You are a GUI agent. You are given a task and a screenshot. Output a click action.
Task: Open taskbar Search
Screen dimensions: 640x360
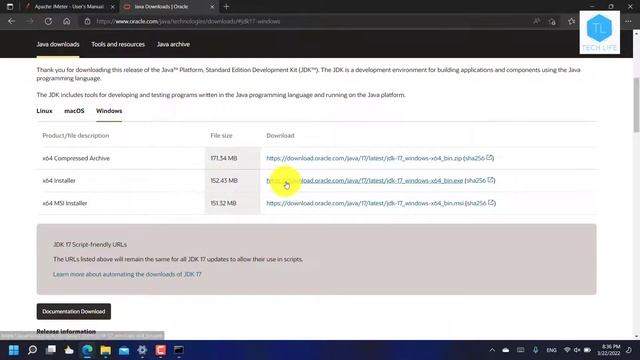[32, 350]
